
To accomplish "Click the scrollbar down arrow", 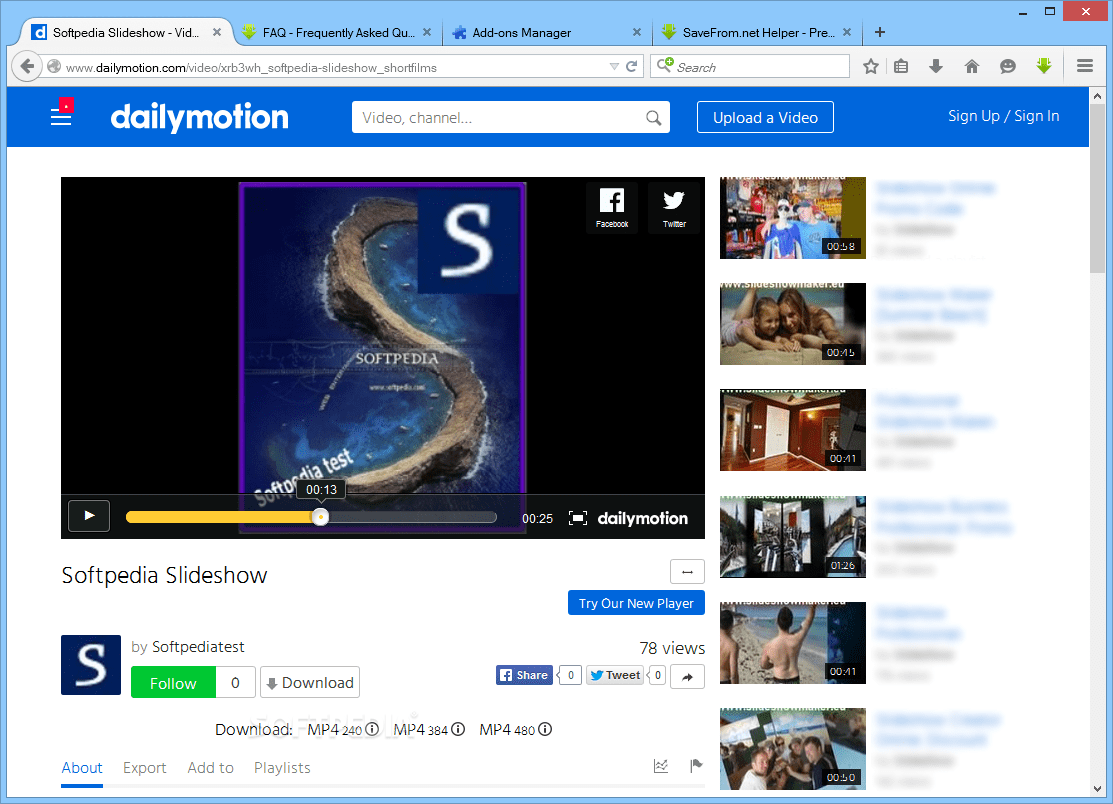I will point(1097,788).
